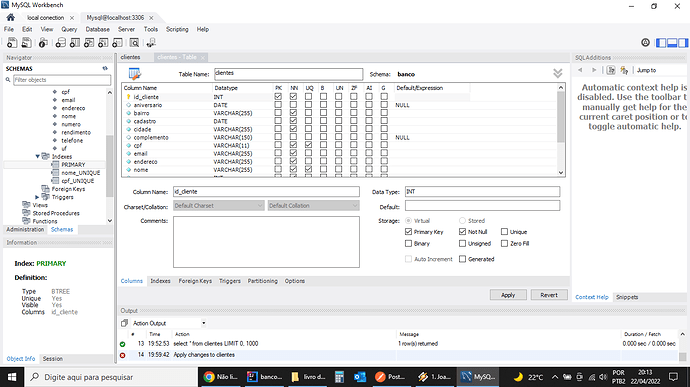Create a new stored procedure toolbar icon

103,43
